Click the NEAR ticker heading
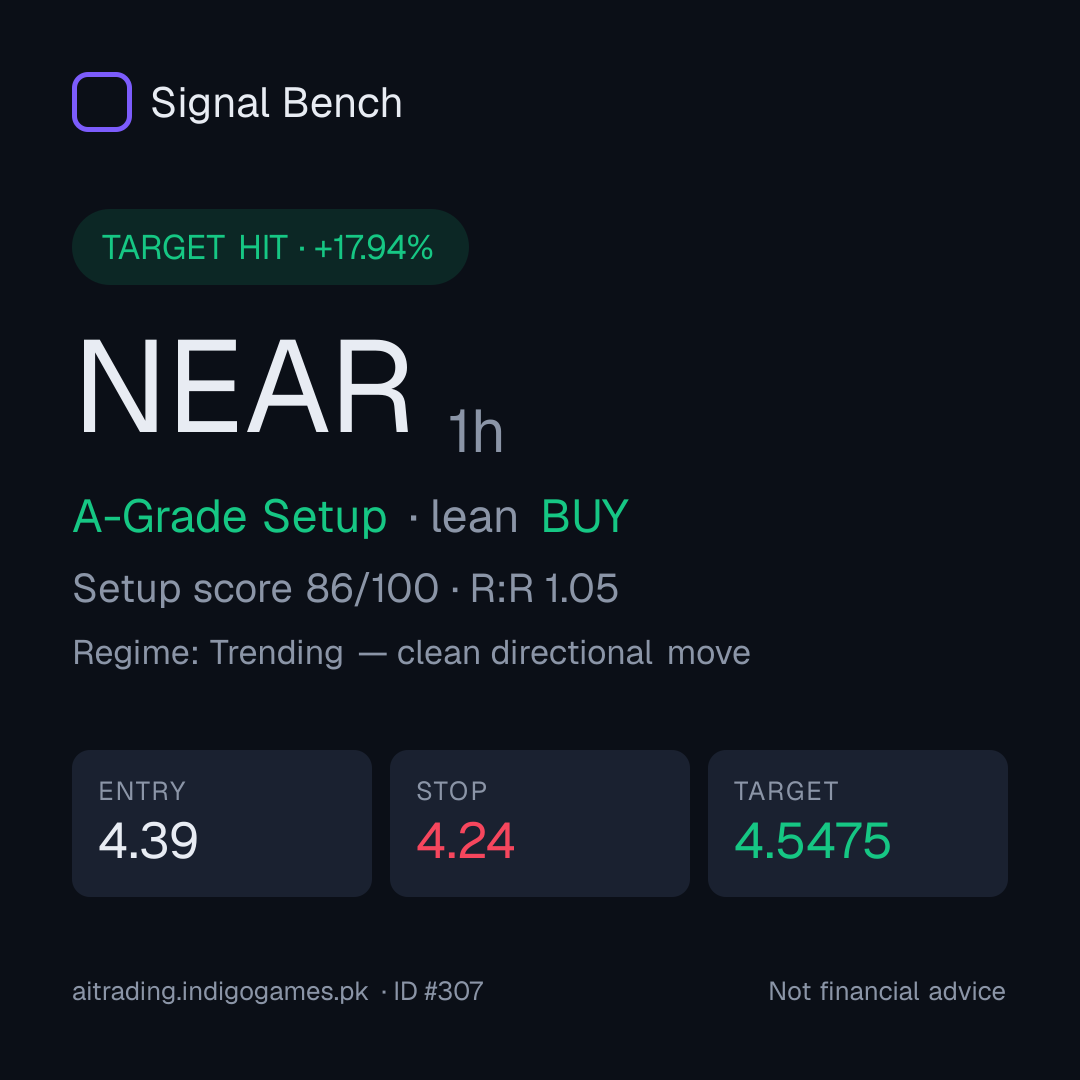1080x1080 pixels. pyautogui.click(x=245, y=387)
